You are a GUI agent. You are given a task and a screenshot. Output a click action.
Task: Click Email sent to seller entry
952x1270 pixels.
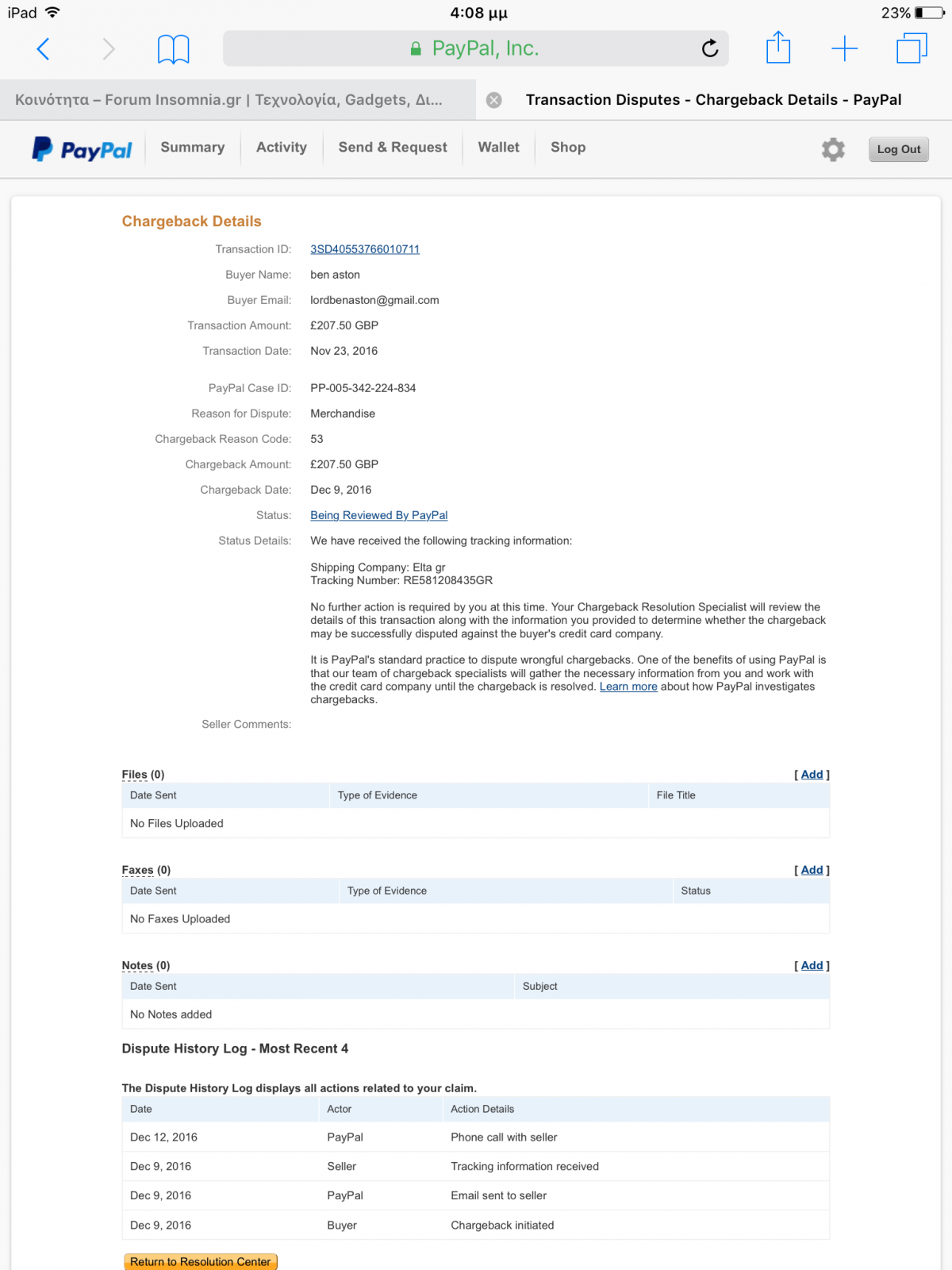498,1195
